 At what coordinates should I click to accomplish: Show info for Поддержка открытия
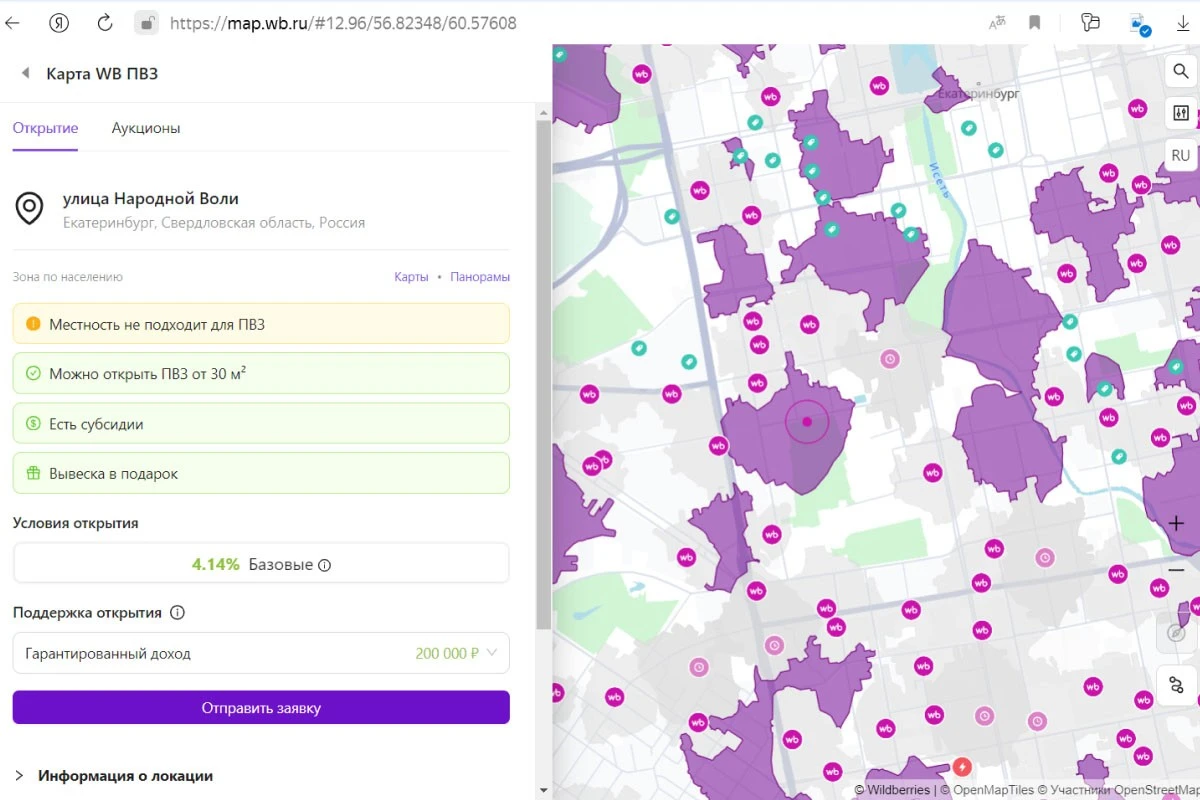(x=177, y=612)
